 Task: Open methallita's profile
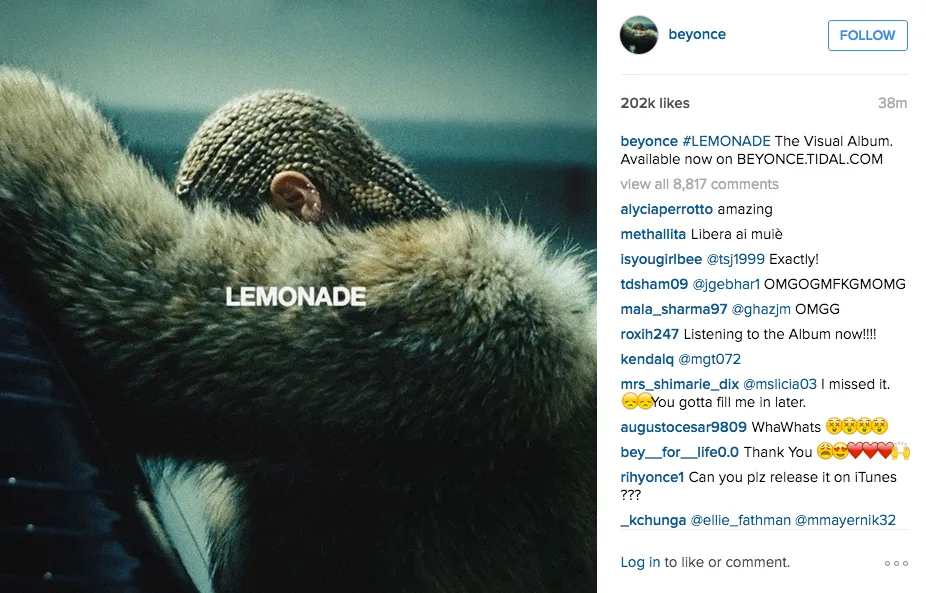point(653,234)
